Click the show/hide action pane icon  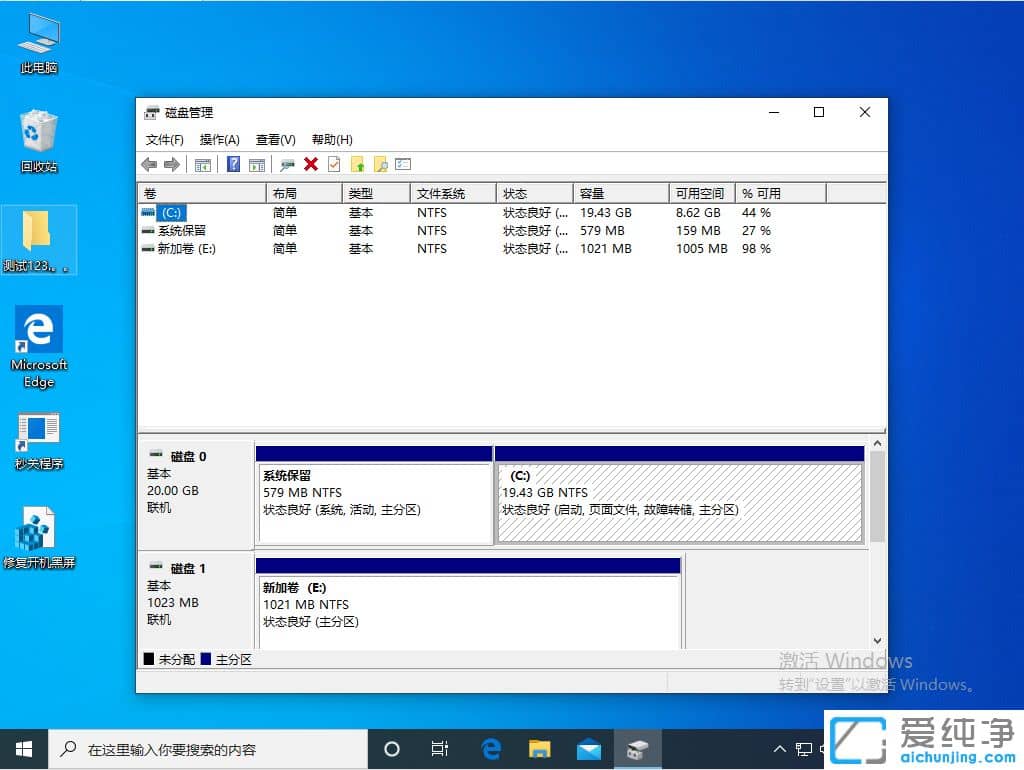click(257, 164)
